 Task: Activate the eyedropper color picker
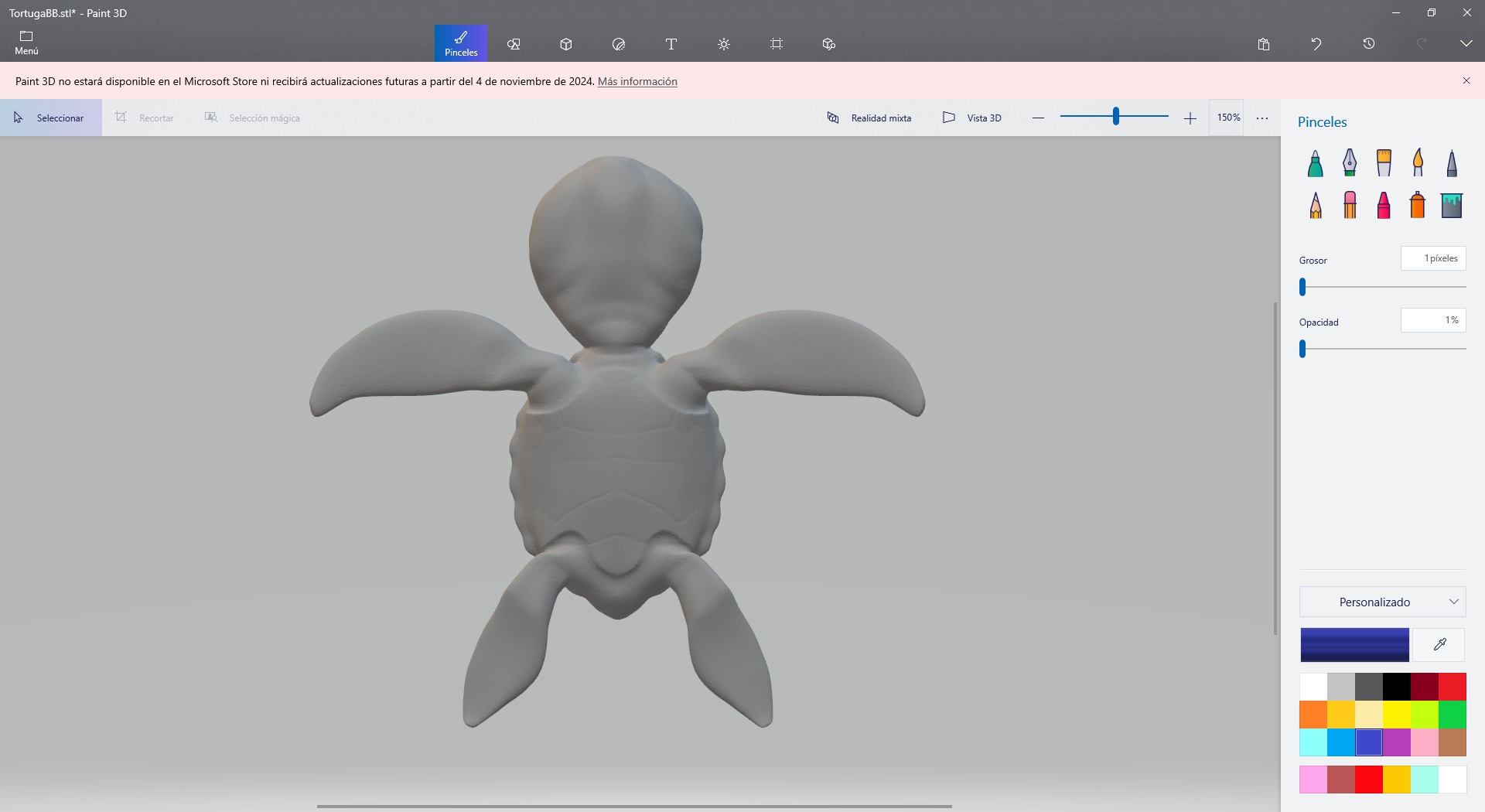click(1439, 645)
